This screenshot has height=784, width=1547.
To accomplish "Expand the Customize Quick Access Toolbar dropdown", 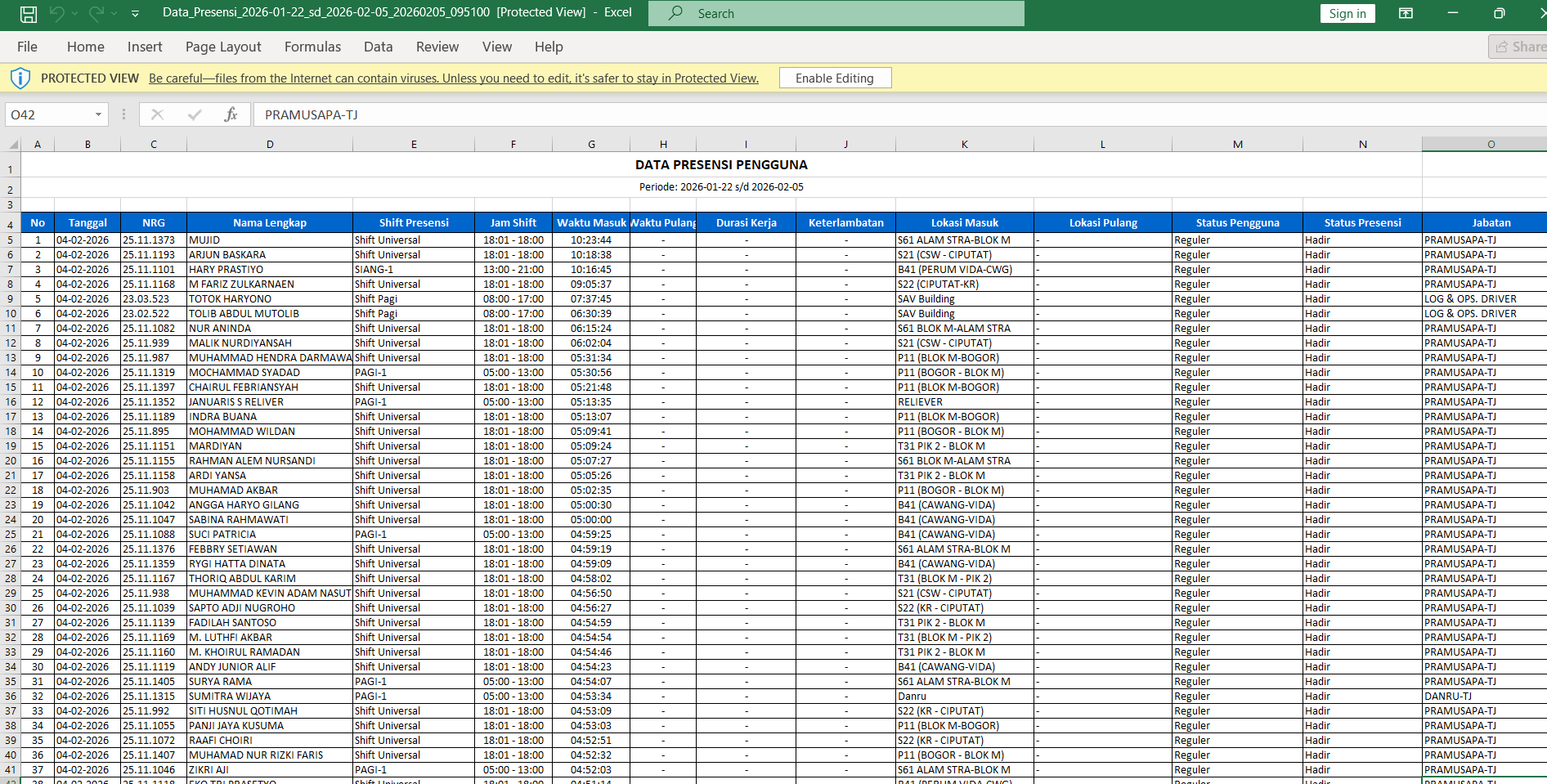I will click(135, 14).
